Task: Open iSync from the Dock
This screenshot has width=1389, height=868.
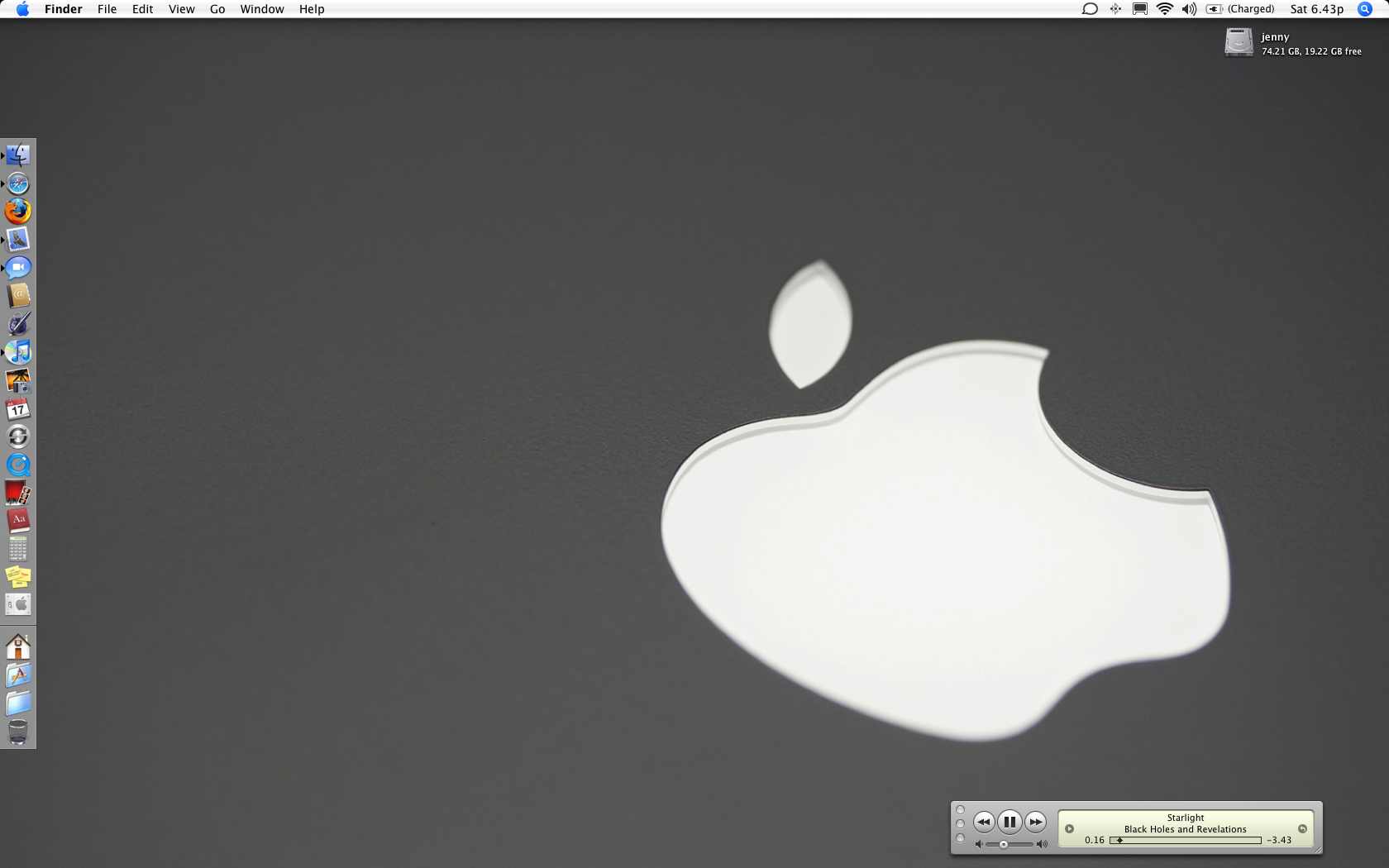Action: point(18,436)
